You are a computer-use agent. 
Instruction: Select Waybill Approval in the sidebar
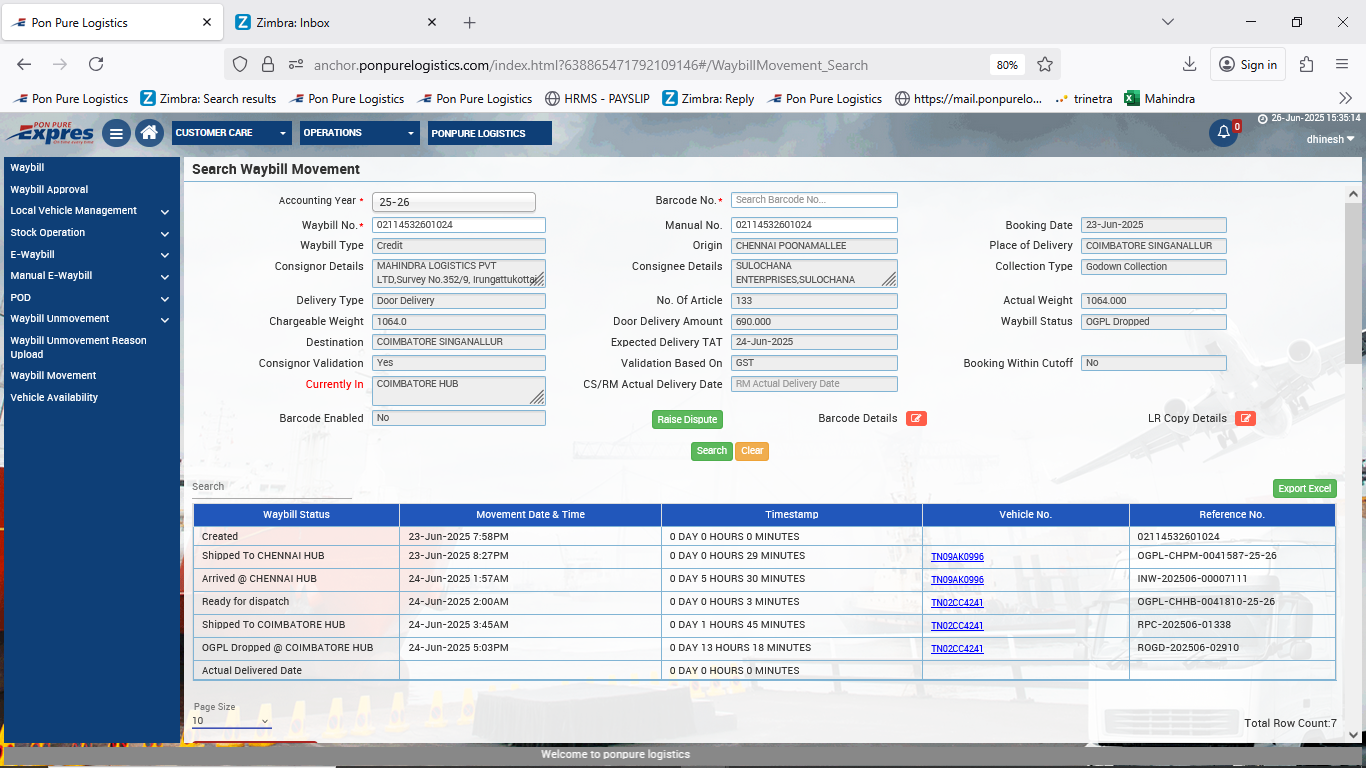[49, 189]
